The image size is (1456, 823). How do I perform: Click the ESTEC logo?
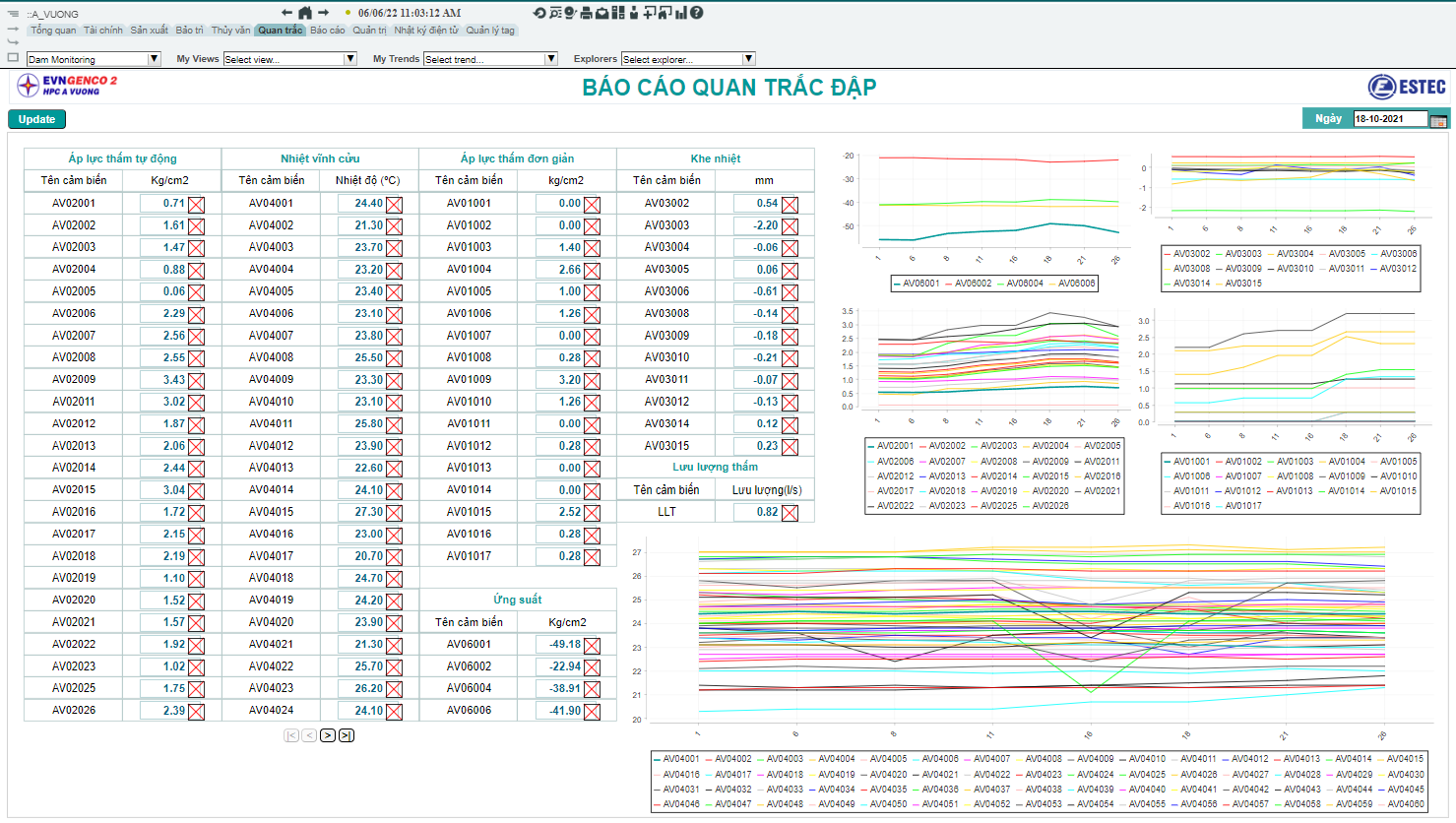pos(1407,87)
